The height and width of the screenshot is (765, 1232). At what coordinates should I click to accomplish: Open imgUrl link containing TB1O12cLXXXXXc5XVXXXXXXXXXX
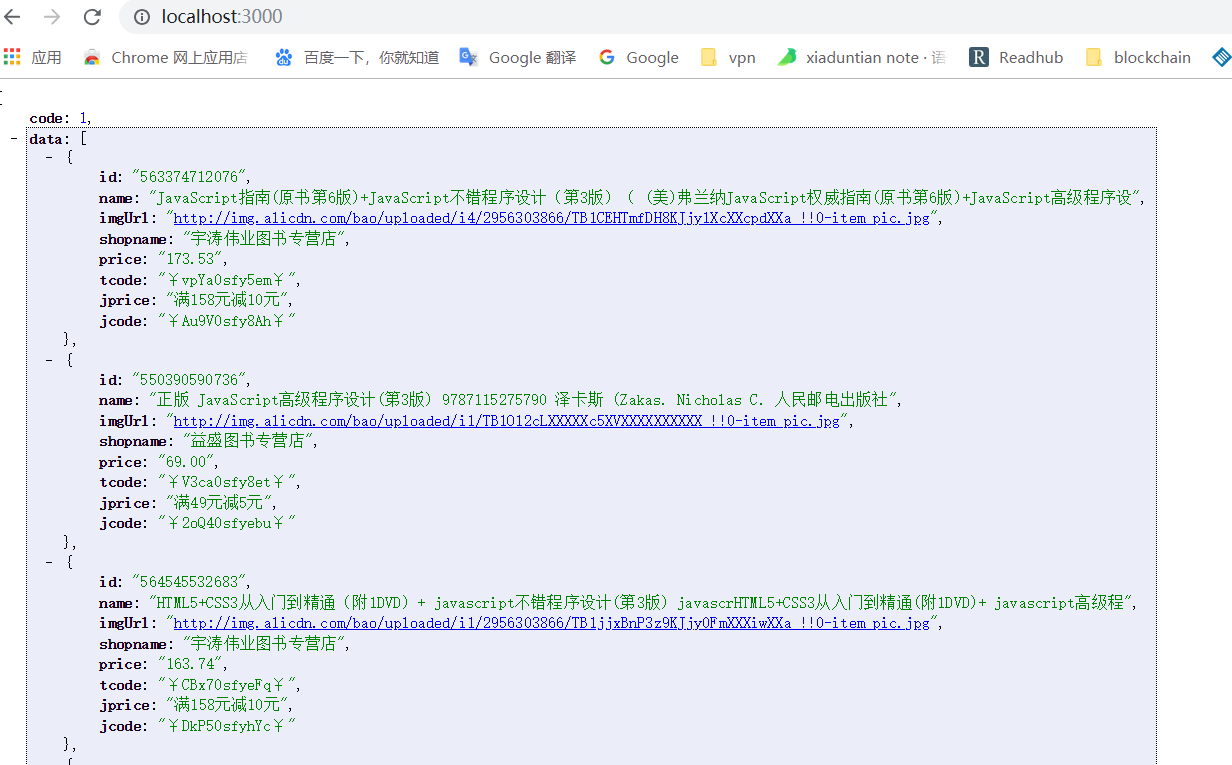506,421
